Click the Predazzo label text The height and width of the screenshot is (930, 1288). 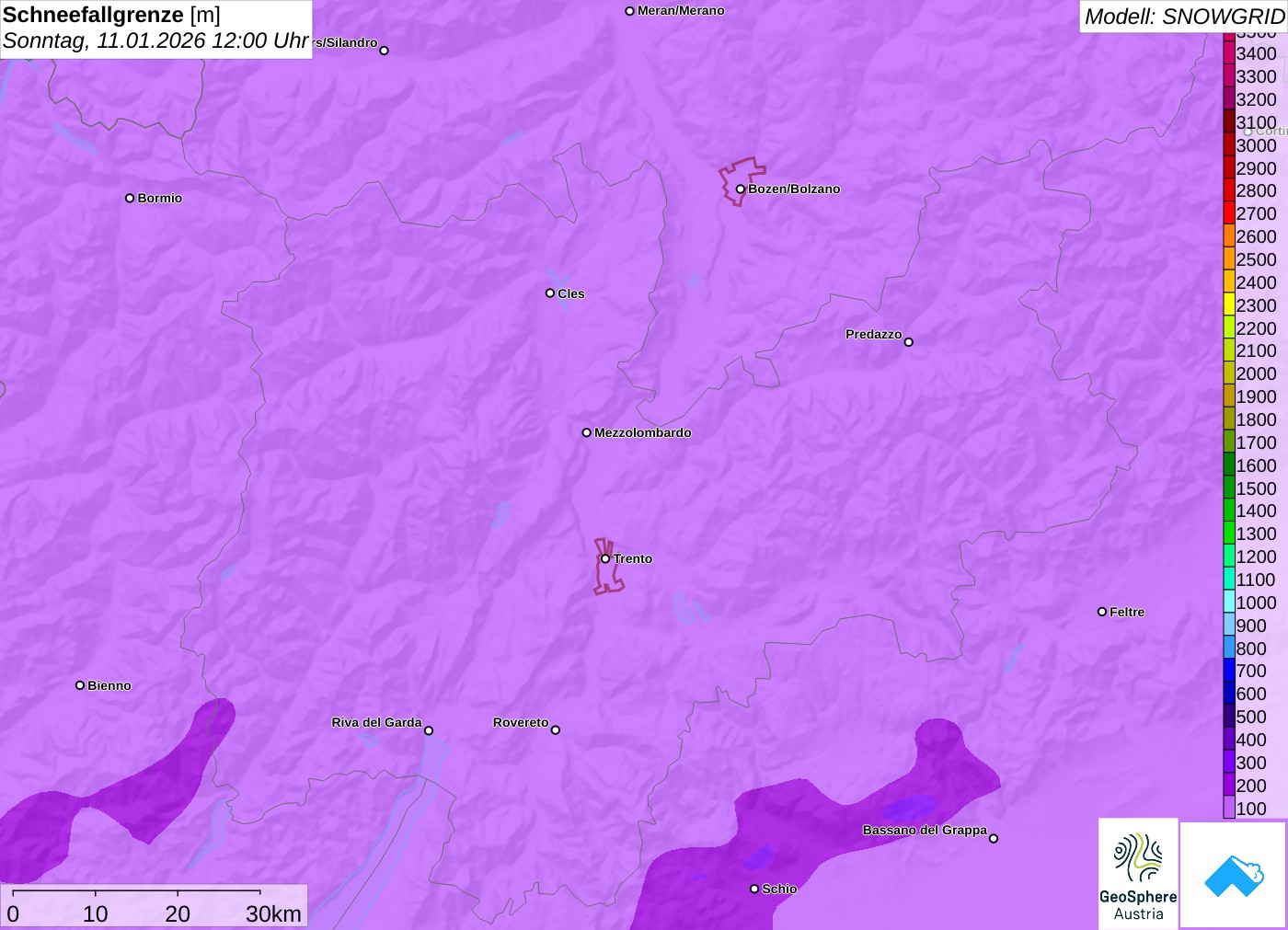(x=874, y=334)
